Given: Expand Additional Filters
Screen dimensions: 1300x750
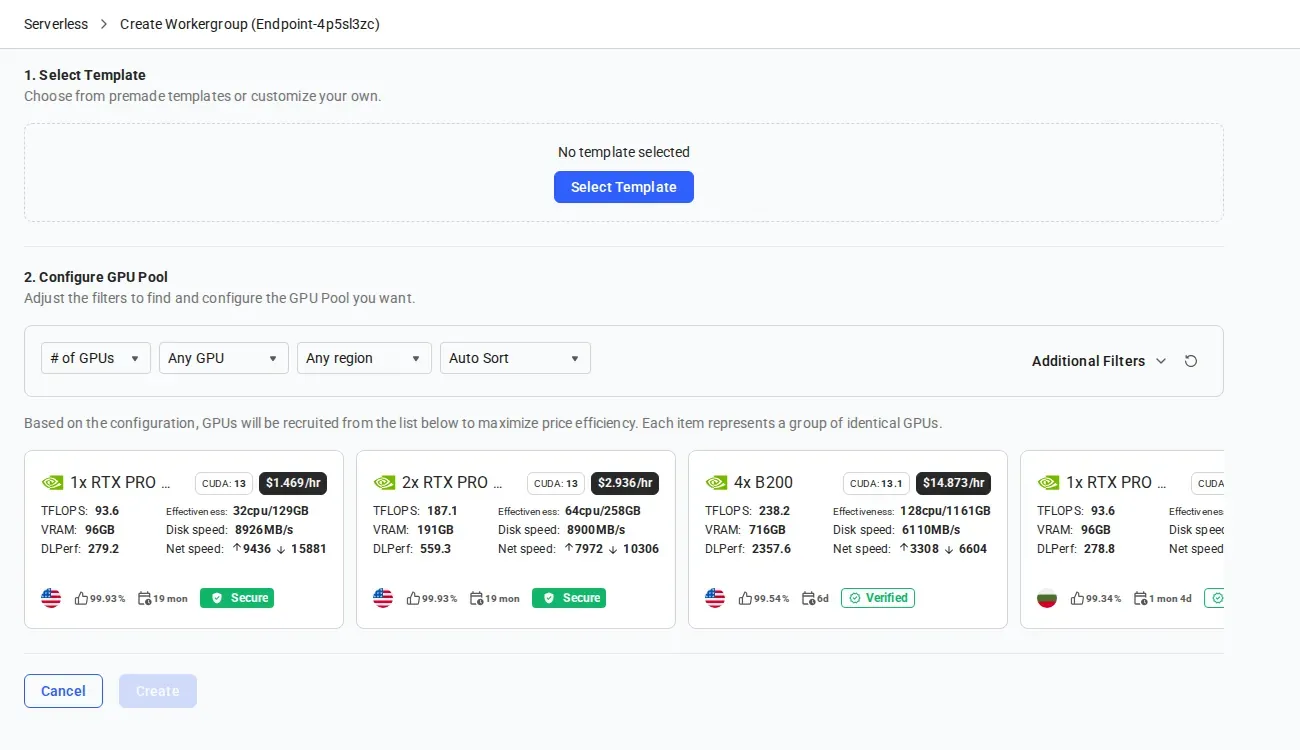Looking at the screenshot, I should (1099, 361).
